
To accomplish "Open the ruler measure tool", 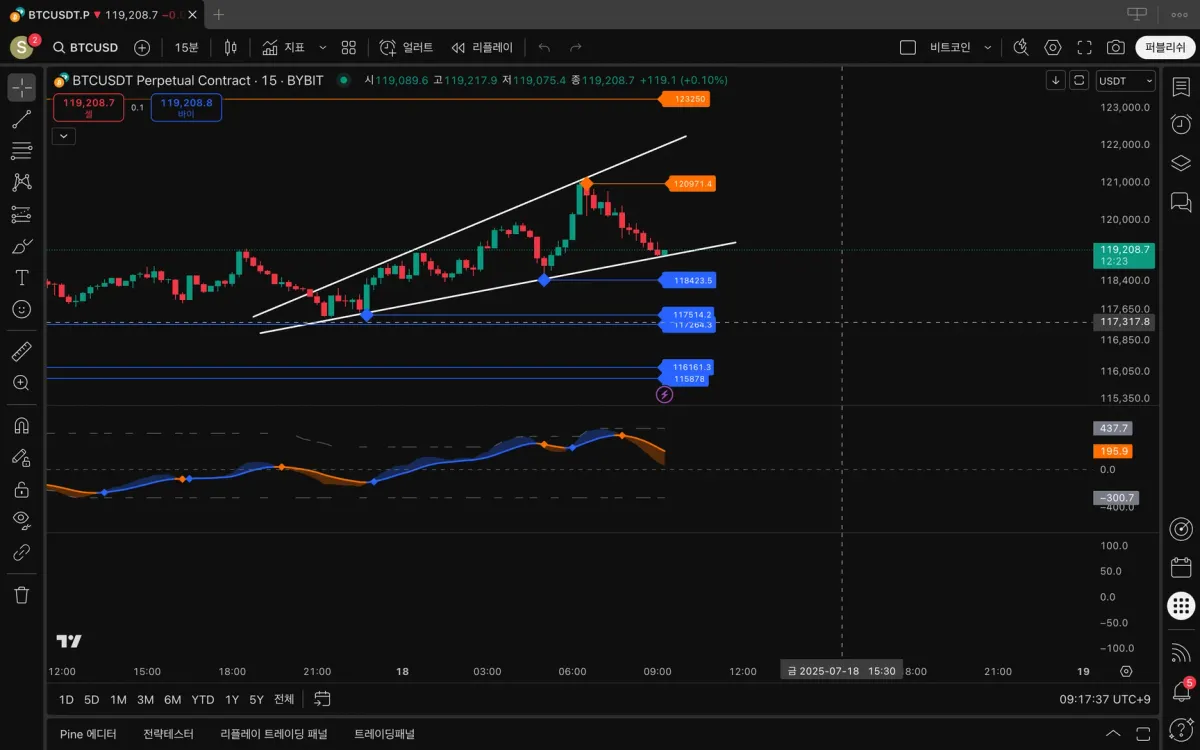I will (21, 351).
